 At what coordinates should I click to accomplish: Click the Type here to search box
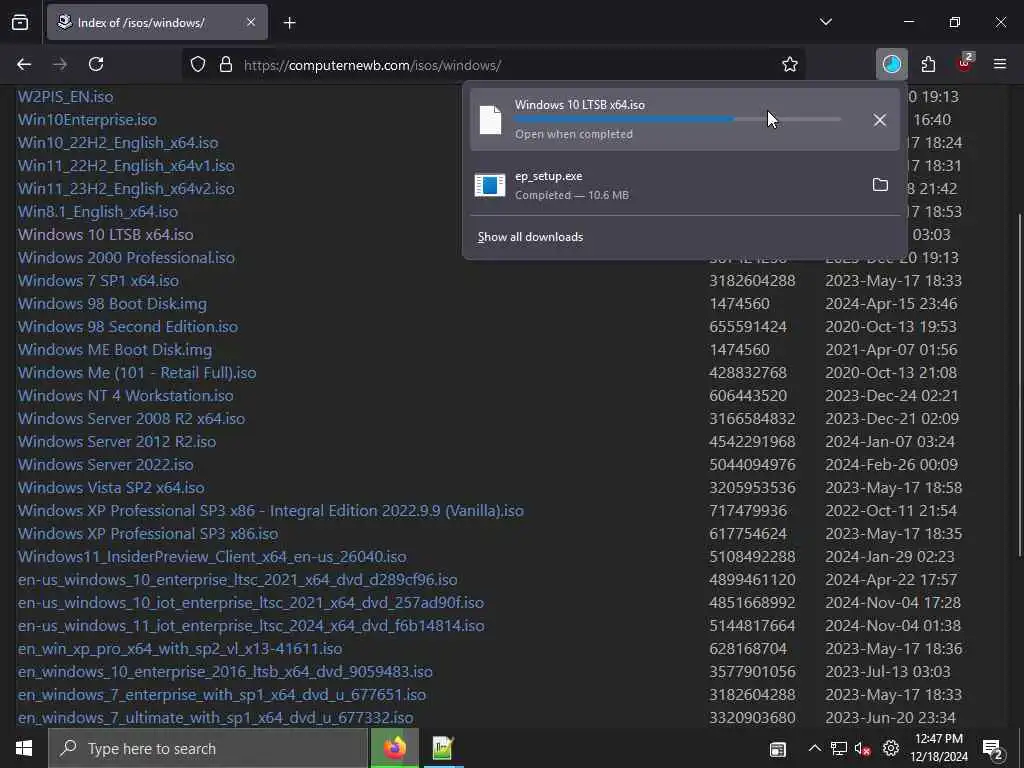(x=208, y=748)
